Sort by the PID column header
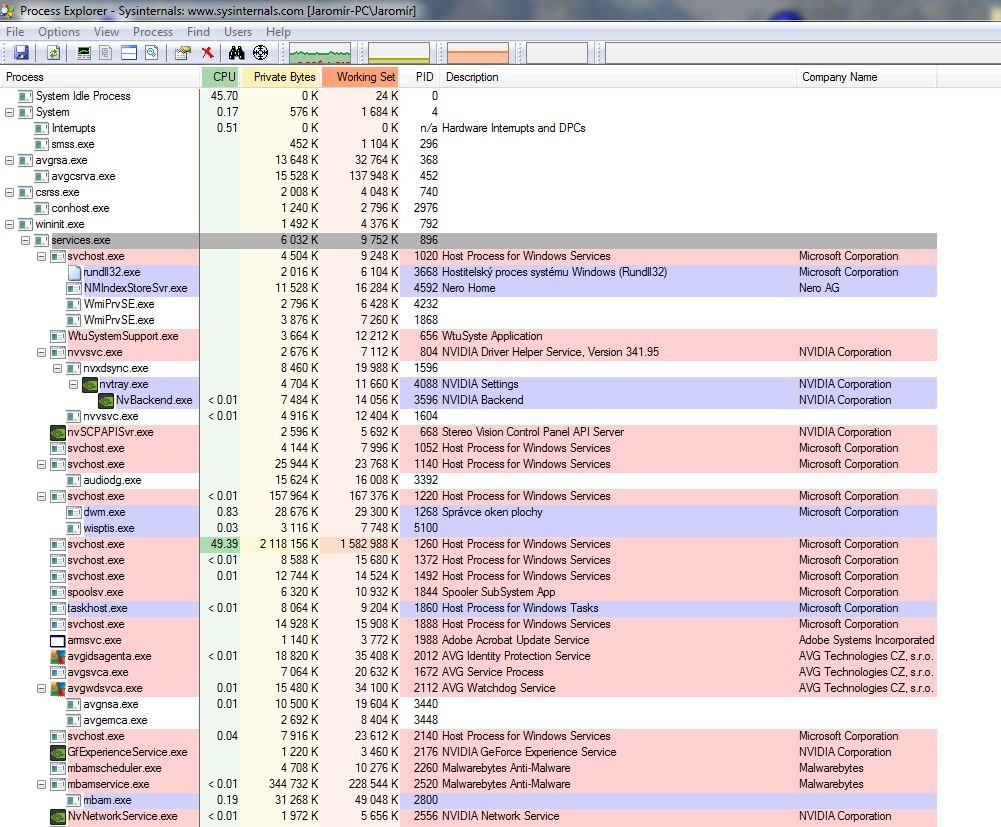Viewport: 1001px width, 827px height. 420,77
